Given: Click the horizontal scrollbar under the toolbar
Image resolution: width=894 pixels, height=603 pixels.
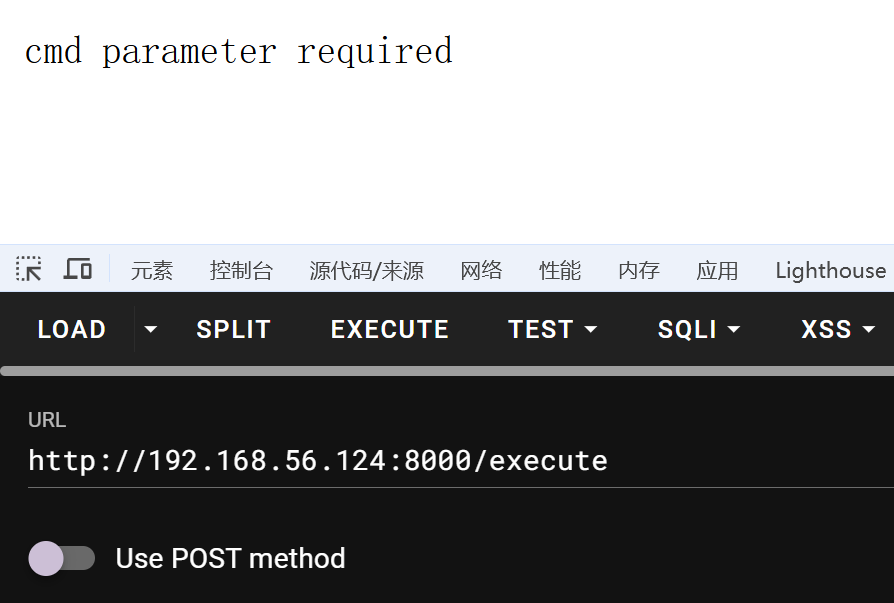Looking at the screenshot, I should pyautogui.click(x=447, y=371).
